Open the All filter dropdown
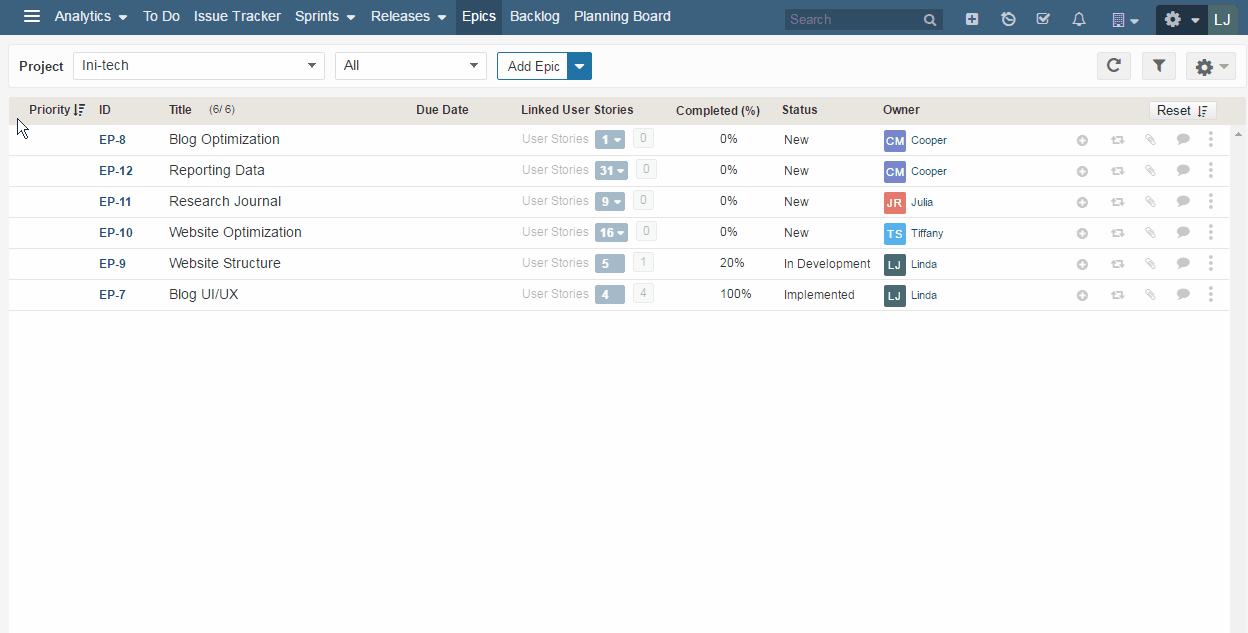Image resolution: width=1248 pixels, height=633 pixels. (x=410, y=66)
